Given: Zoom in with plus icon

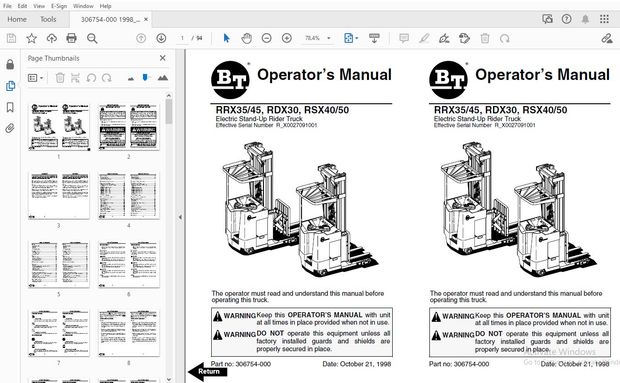Looking at the screenshot, I should coord(287,38).
